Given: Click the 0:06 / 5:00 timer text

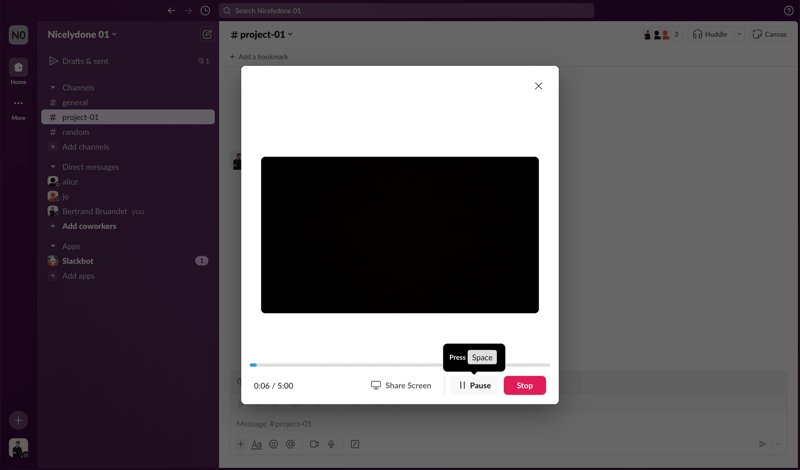Looking at the screenshot, I should click(273, 386).
